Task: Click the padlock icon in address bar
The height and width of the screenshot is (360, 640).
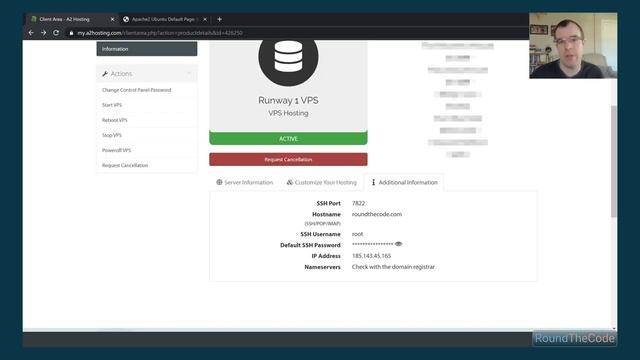Action: tap(71, 33)
